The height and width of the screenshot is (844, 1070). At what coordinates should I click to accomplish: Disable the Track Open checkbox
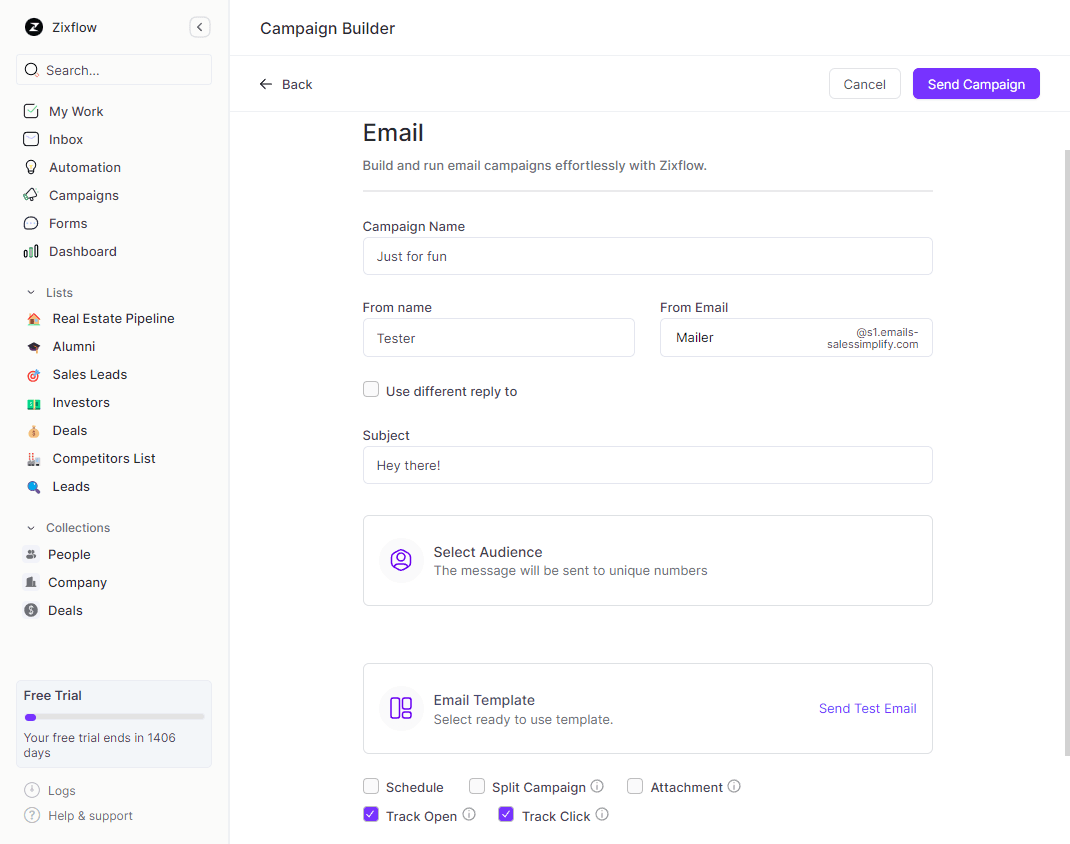click(371, 815)
